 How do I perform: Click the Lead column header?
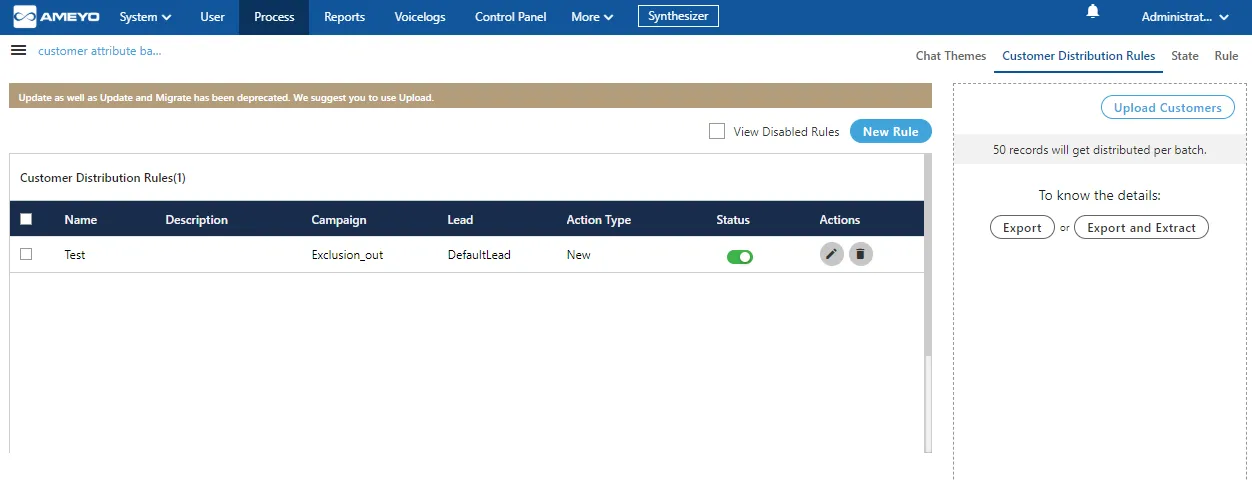pos(460,220)
